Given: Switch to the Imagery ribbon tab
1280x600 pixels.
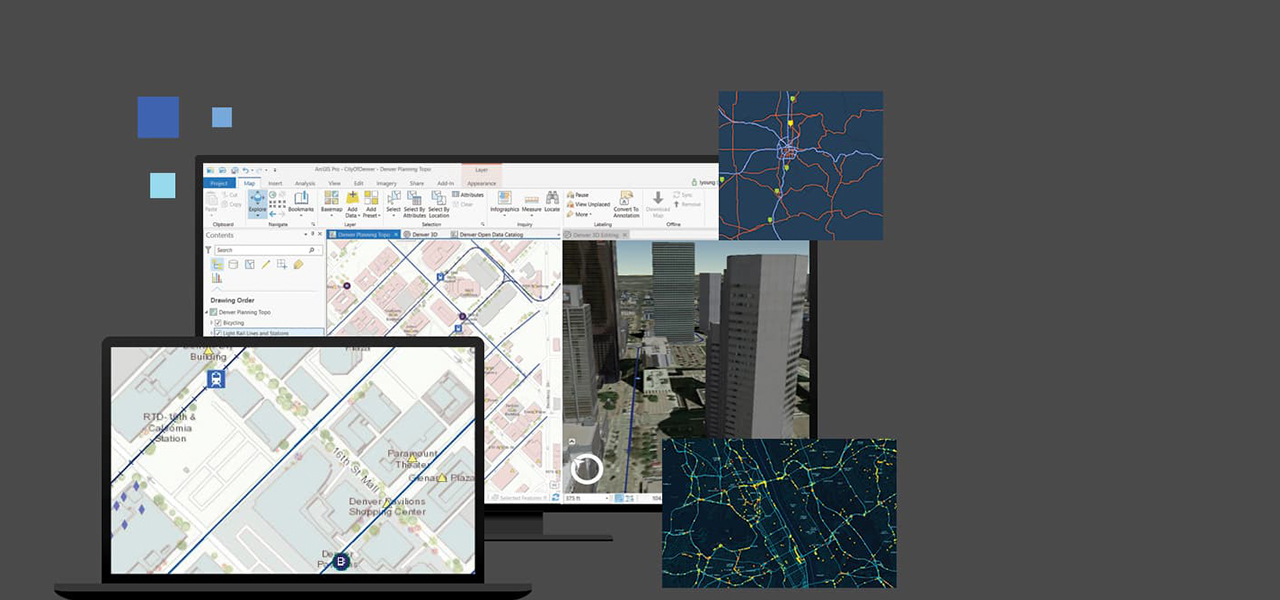Looking at the screenshot, I should pos(386,183).
